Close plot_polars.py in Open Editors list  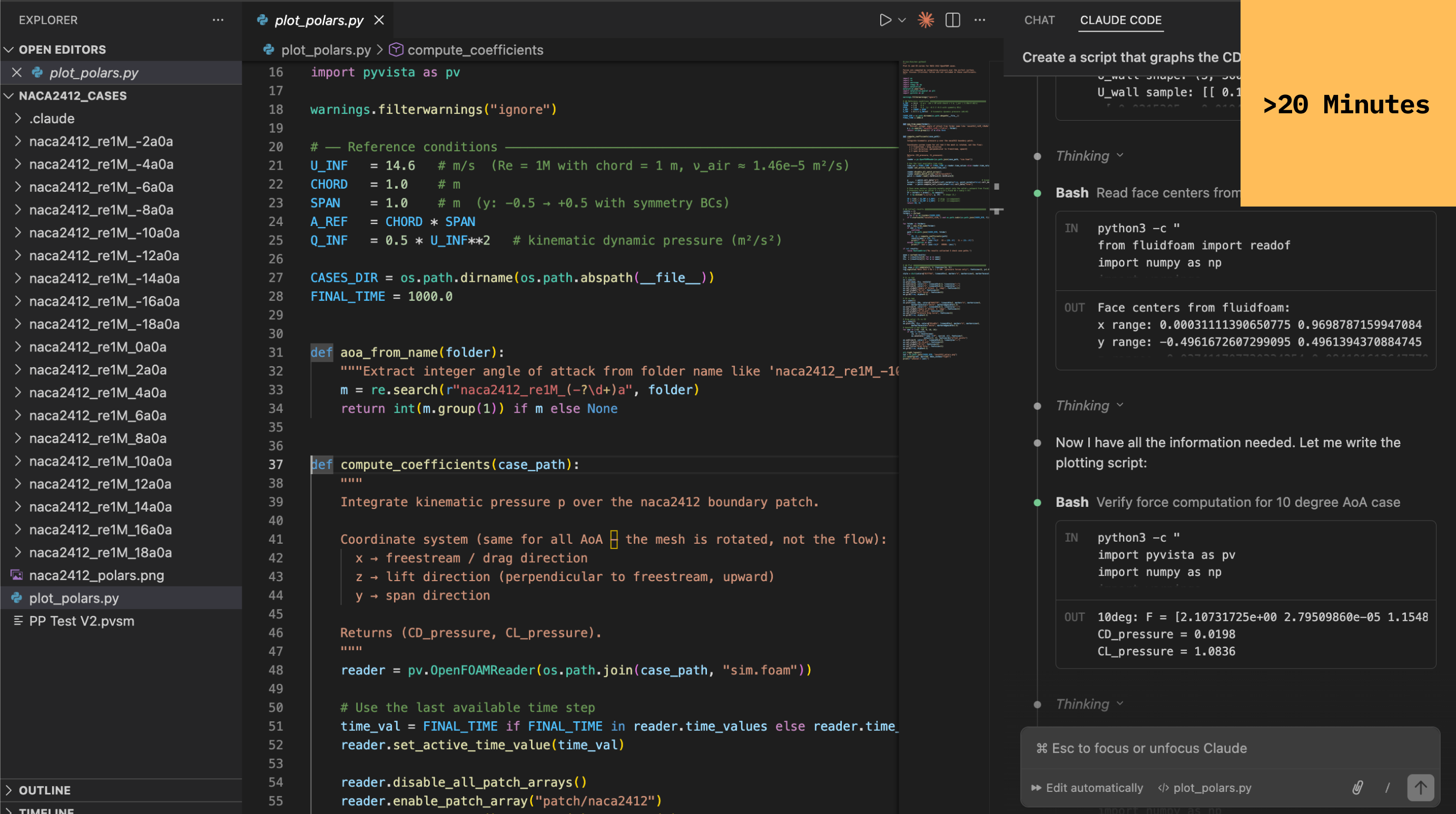coord(17,72)
